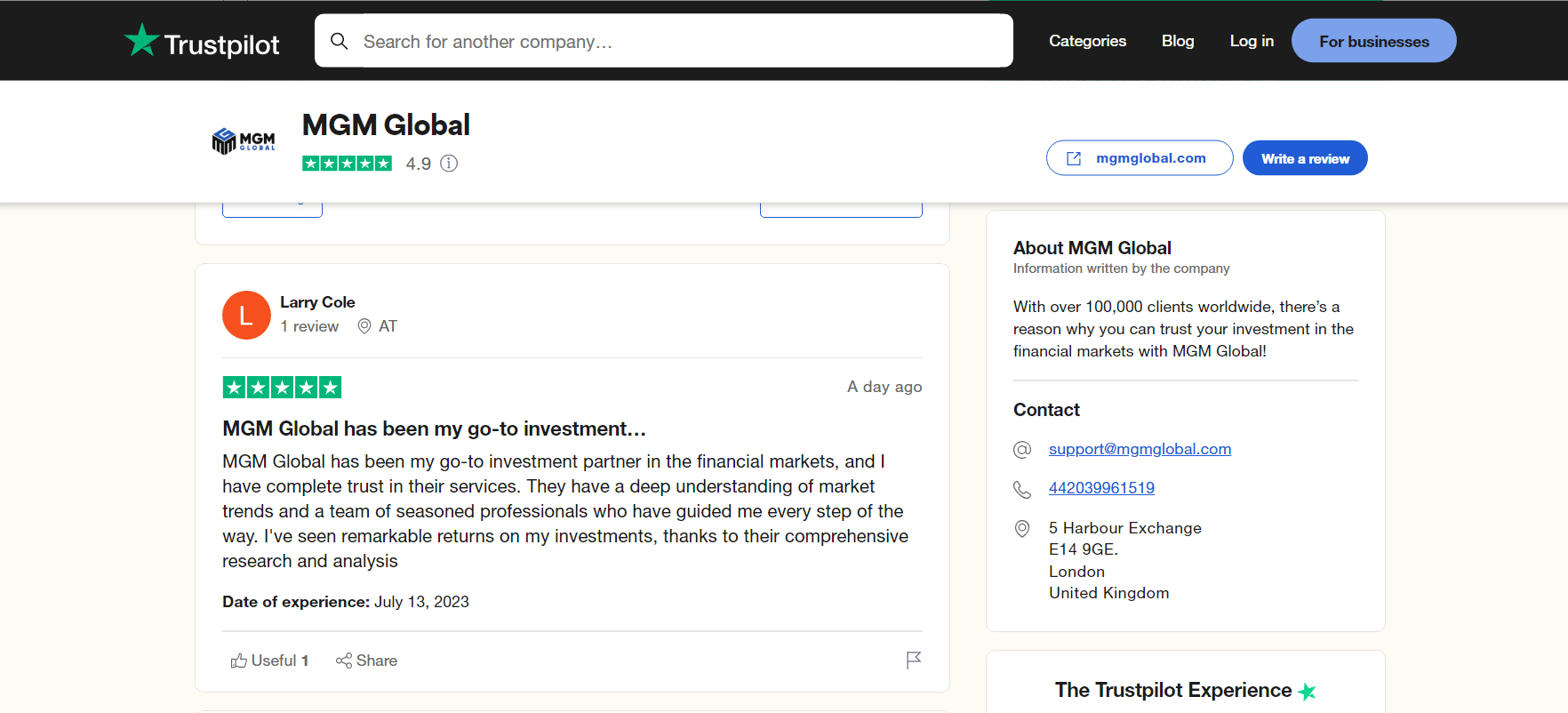Image resolution: width=1568 pixels, height=713 pixels.
Task: Click the About MGM Global heading
Action: pyautogui.click(x=1092, y=248)
